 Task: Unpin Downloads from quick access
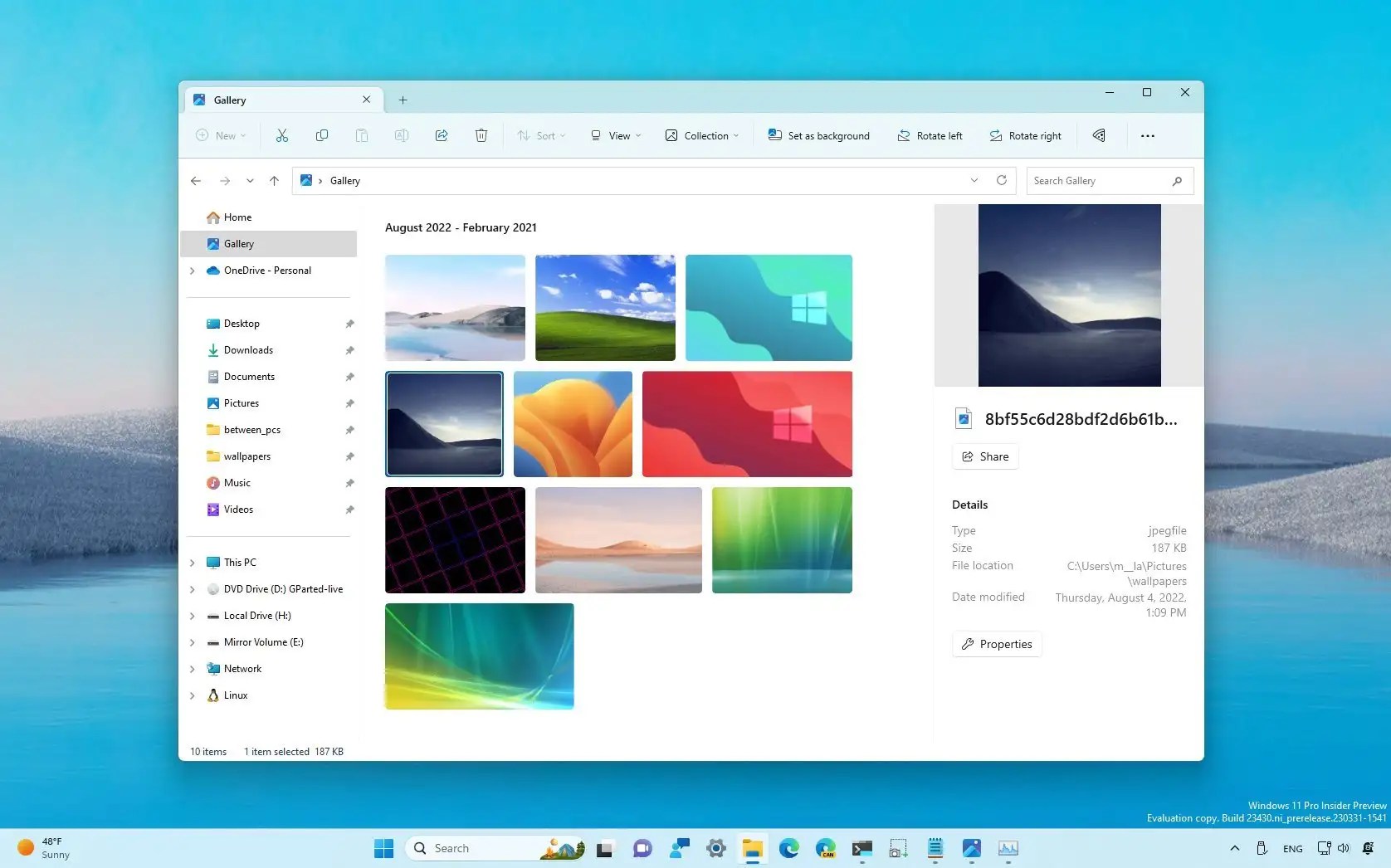(x=349, y=350)
